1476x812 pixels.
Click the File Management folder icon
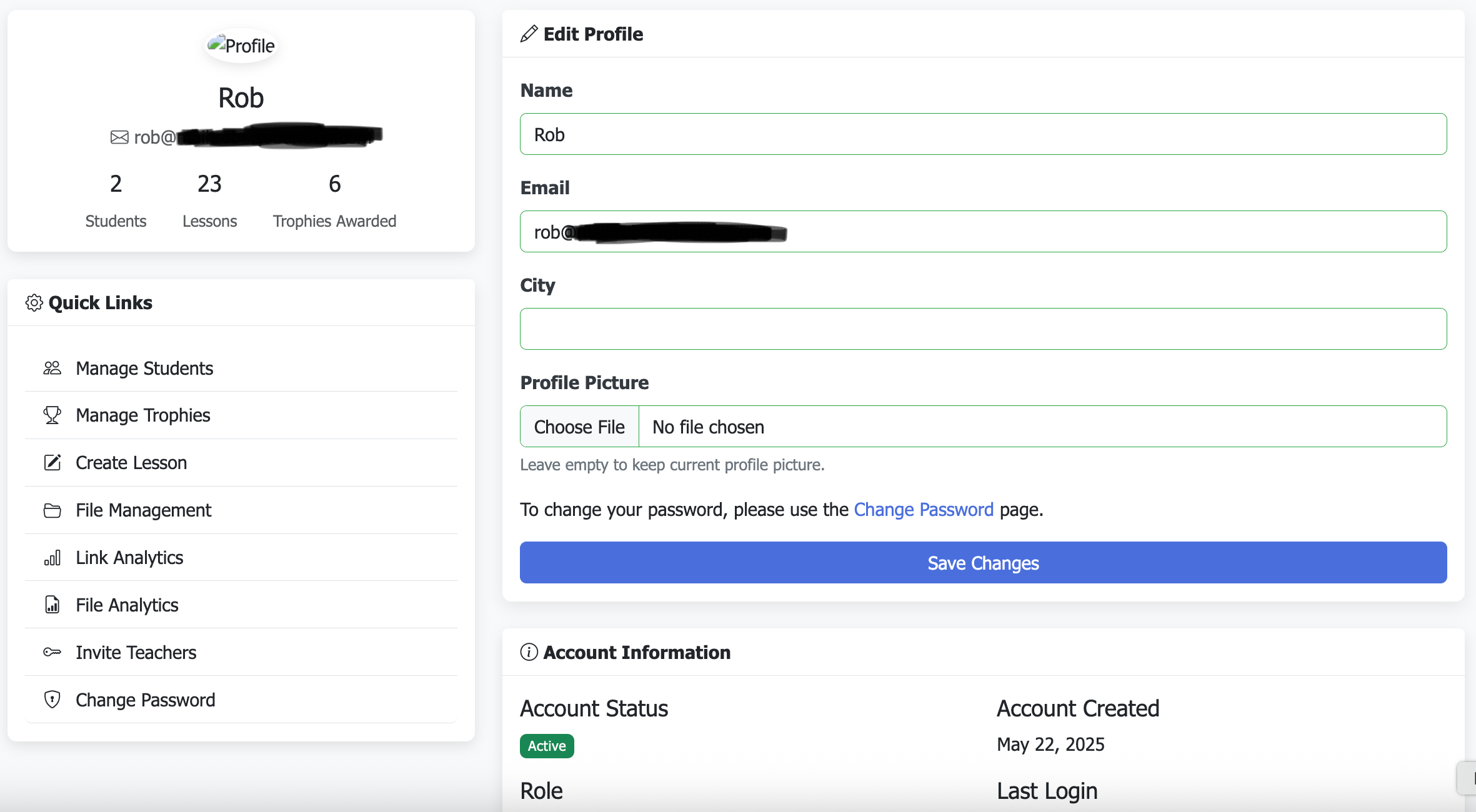click(x=52, y=510)
